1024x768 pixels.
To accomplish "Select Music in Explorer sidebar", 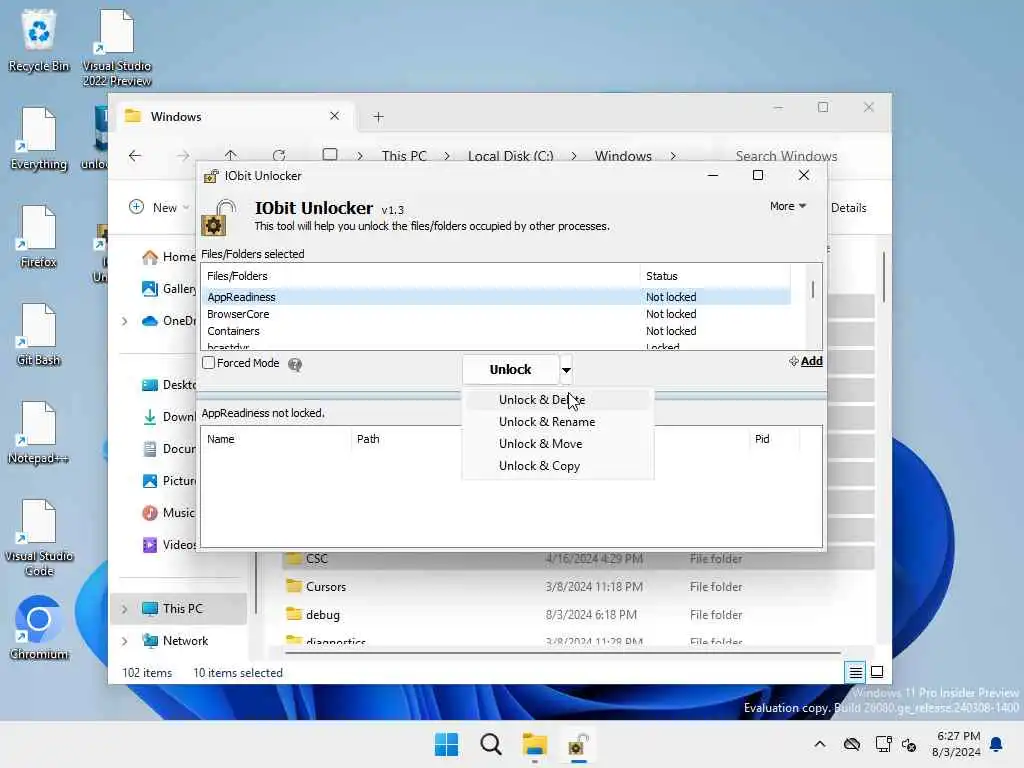I will pos(169,513).
